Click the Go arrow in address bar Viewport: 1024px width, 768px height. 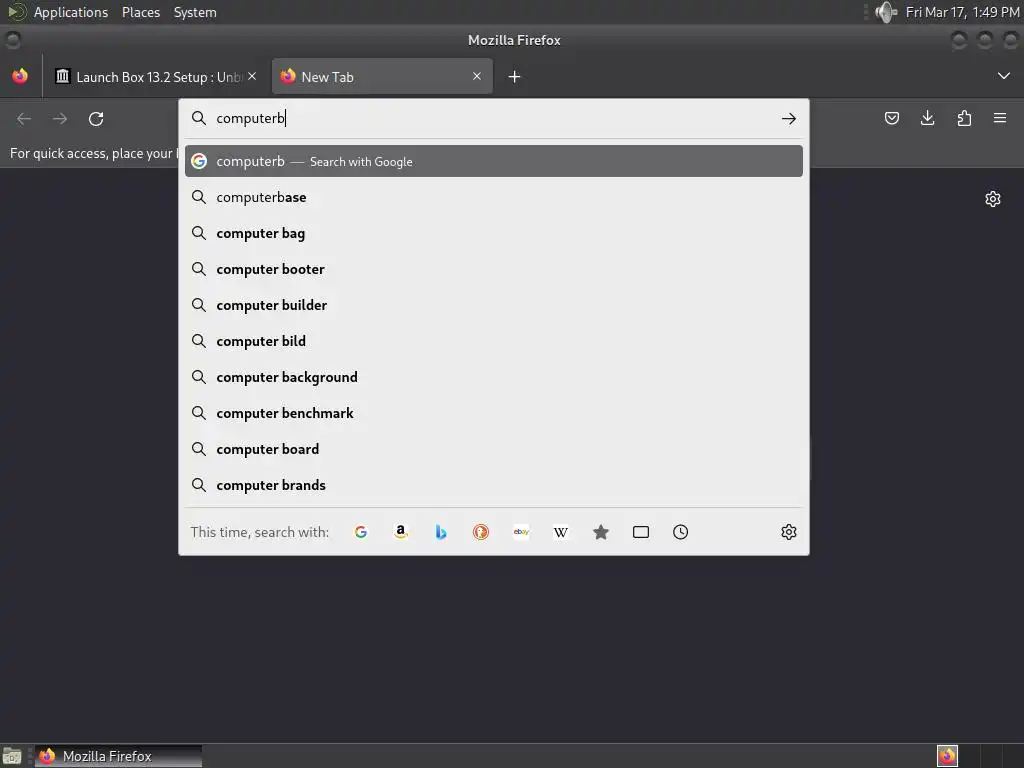pyautogui.click(x=789, y=119)
